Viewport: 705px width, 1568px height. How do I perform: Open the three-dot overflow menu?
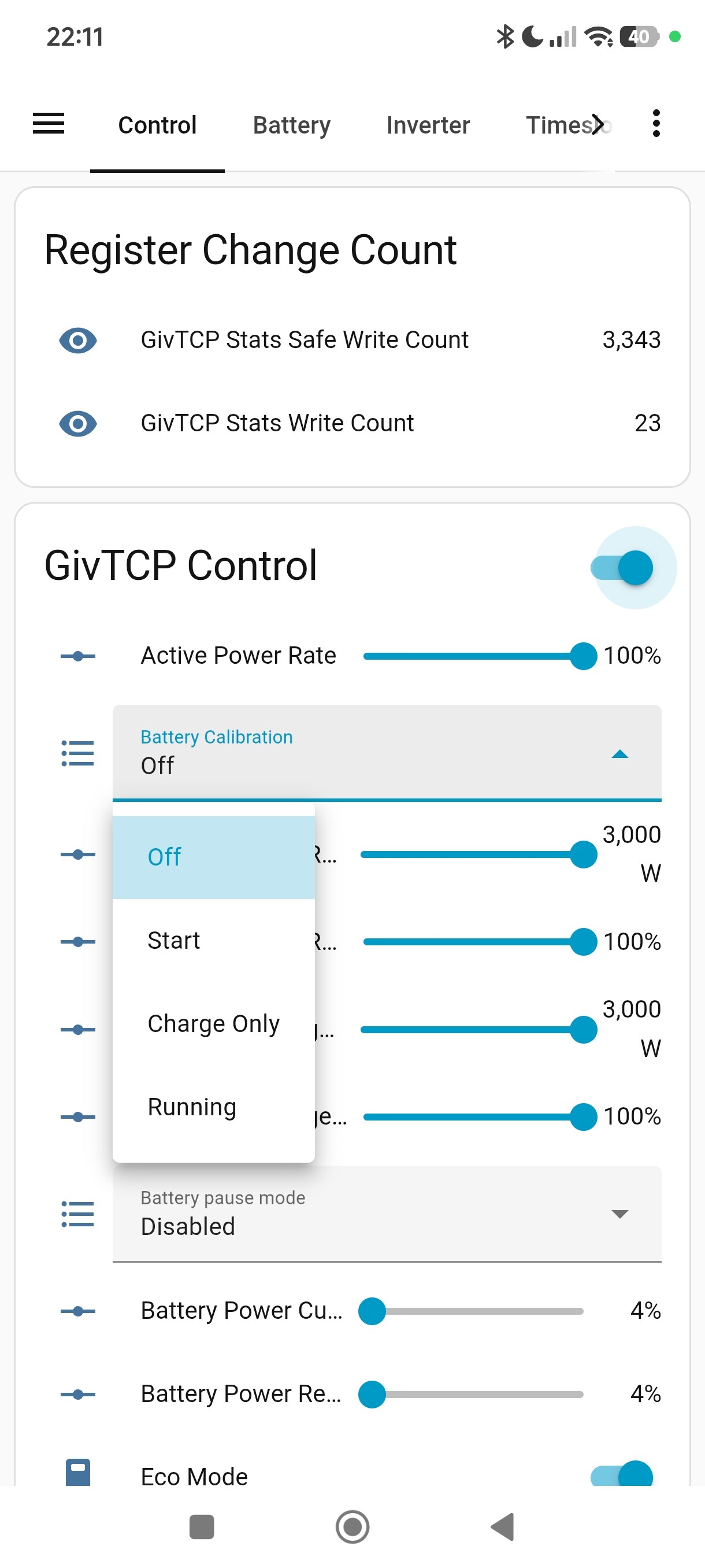tap(656, 124)
